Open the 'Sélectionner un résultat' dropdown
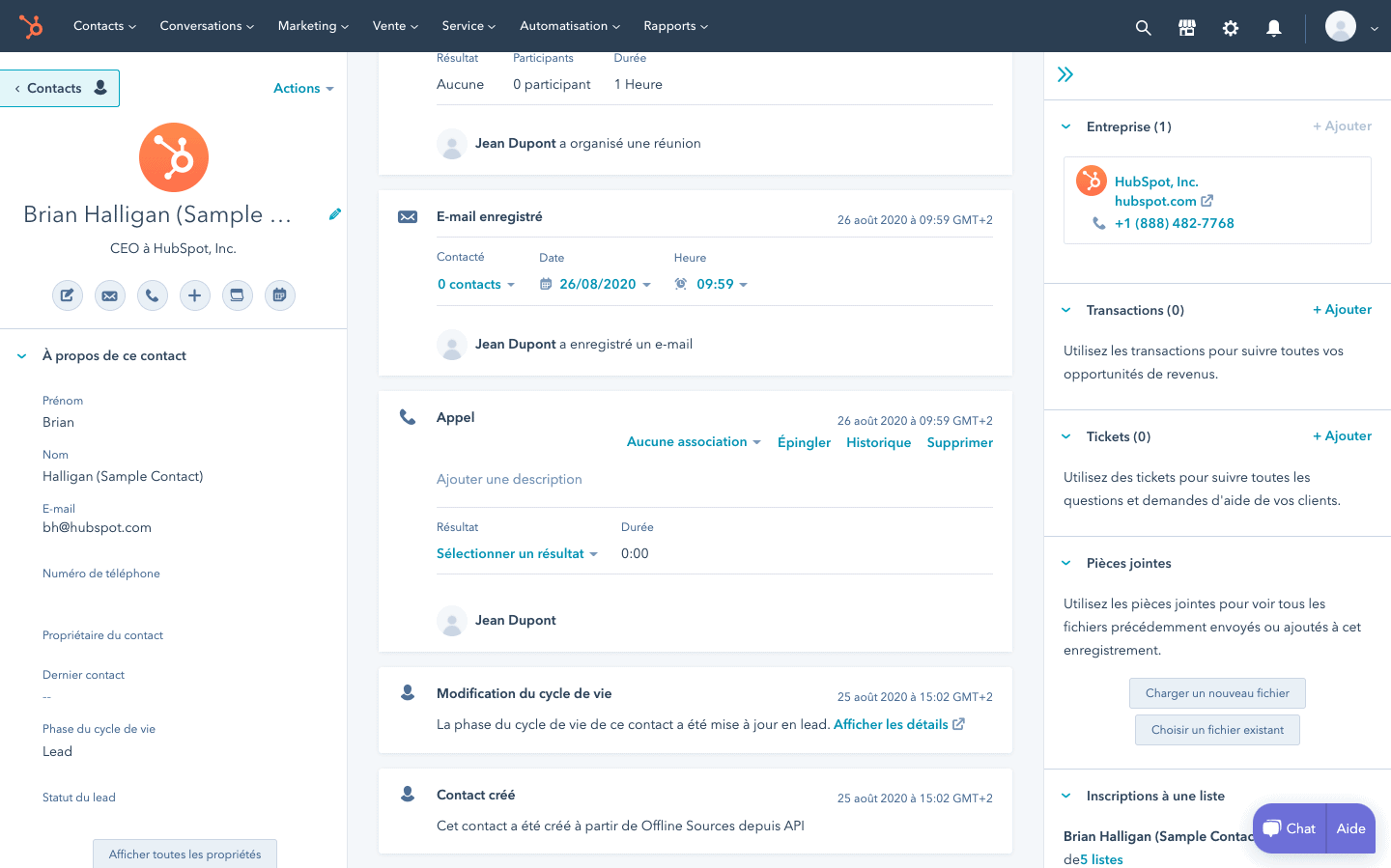This screenshot has height=868, width=1391. 518,553
